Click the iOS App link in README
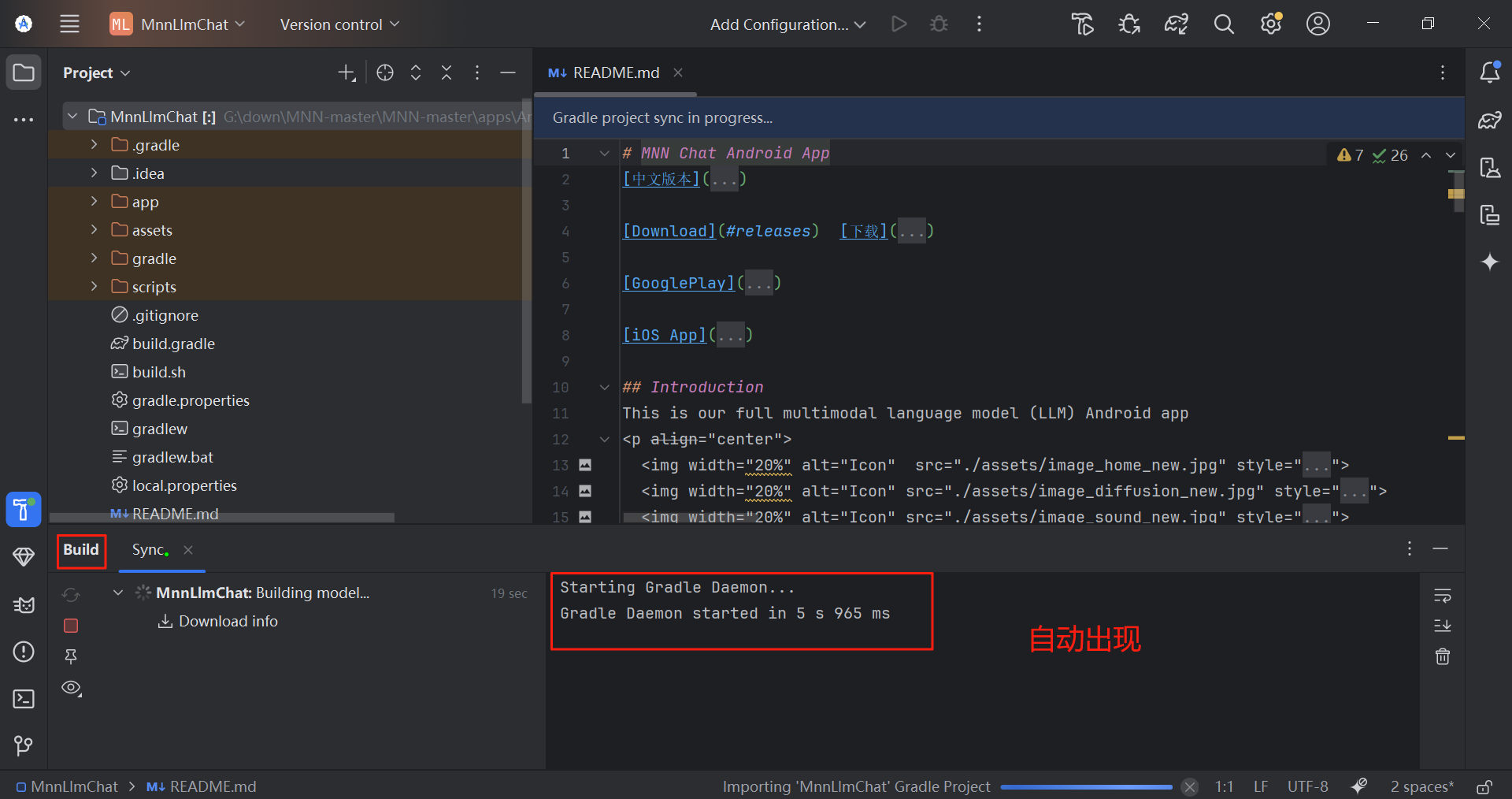Image resolution: width=1512 pixels, height=799 pixels. pyautogui.click(x=665, y=336)
